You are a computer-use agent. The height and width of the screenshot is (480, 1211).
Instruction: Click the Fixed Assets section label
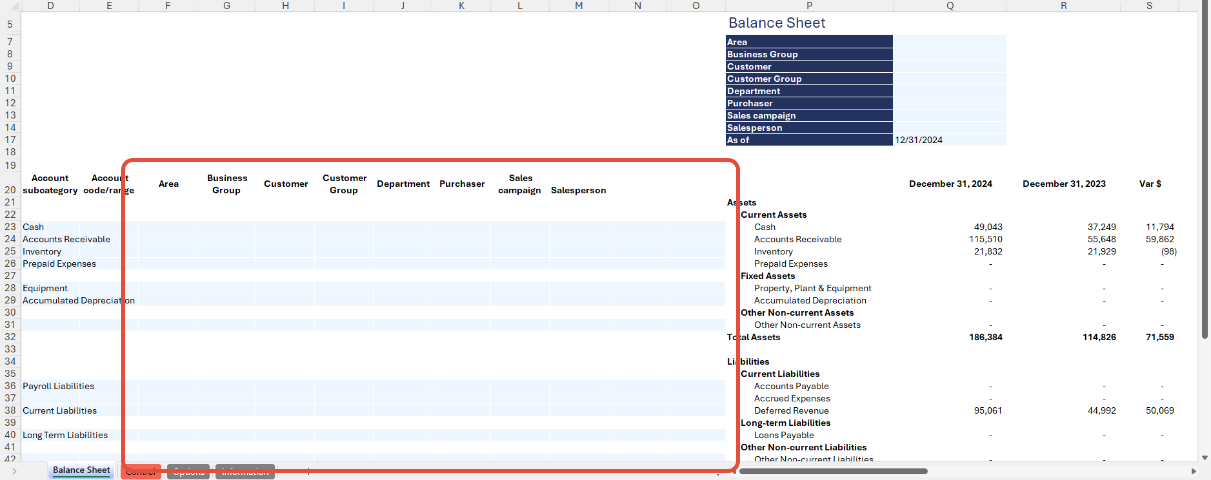(768, 276)
